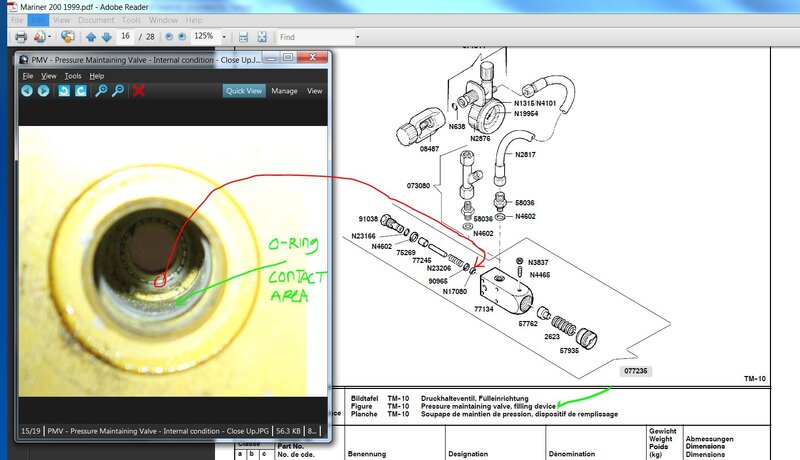Click the Print icon in Adobe Reader
The height and width of the screenshot is (460, 800).
(20, 37)
